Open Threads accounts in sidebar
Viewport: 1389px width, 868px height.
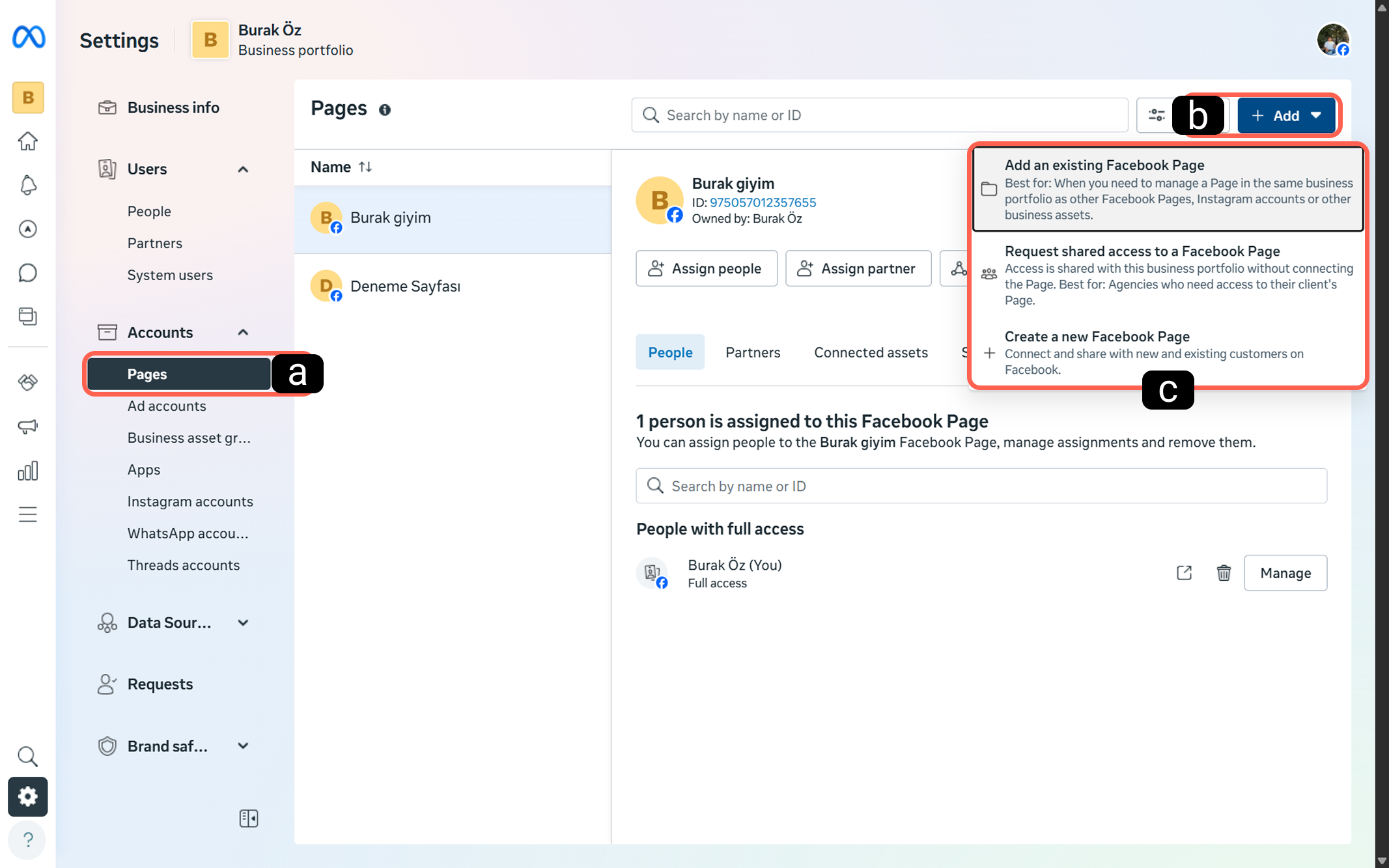[184, 565]
